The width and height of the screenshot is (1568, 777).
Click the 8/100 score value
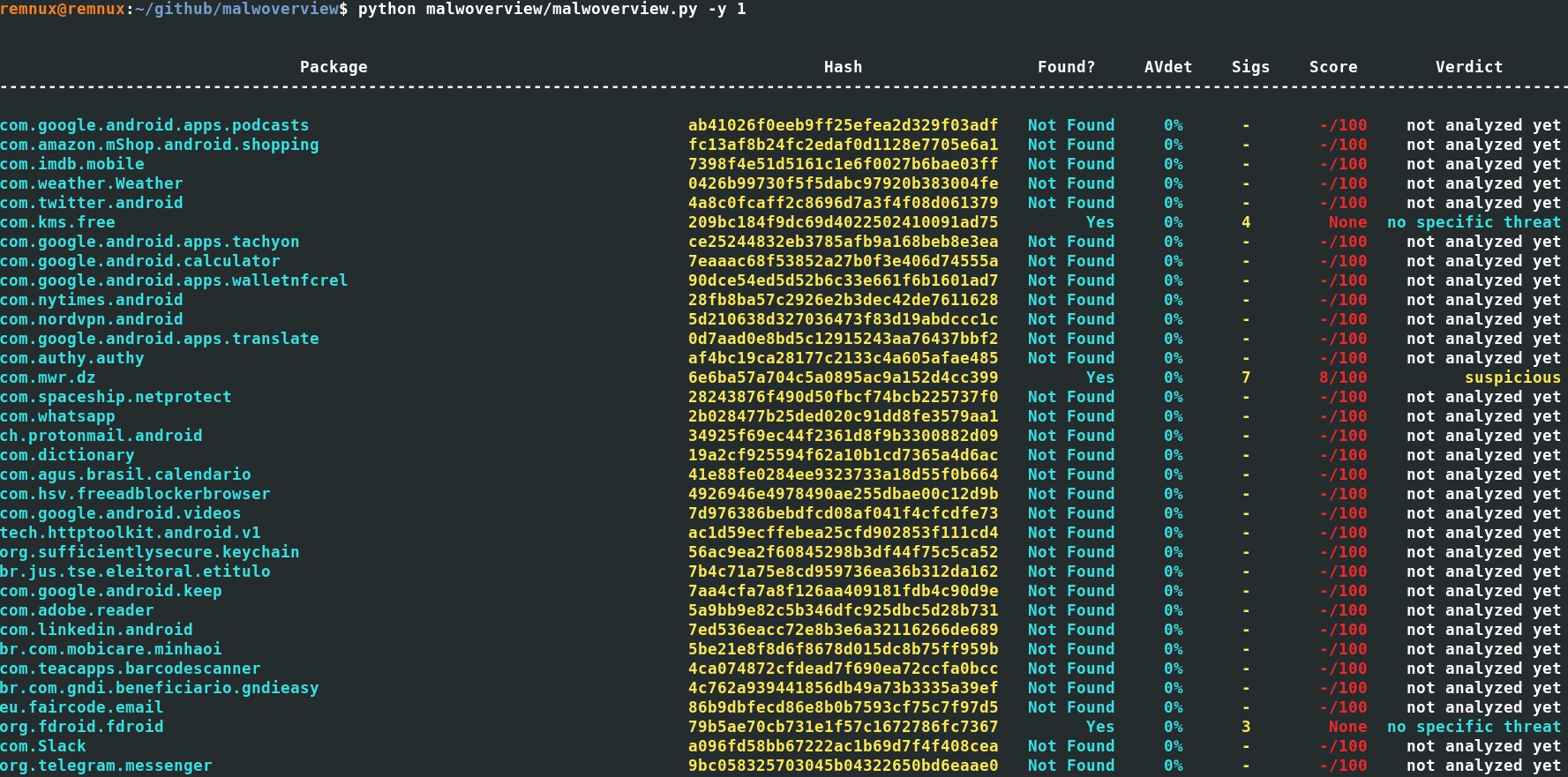pos(1343,377)
